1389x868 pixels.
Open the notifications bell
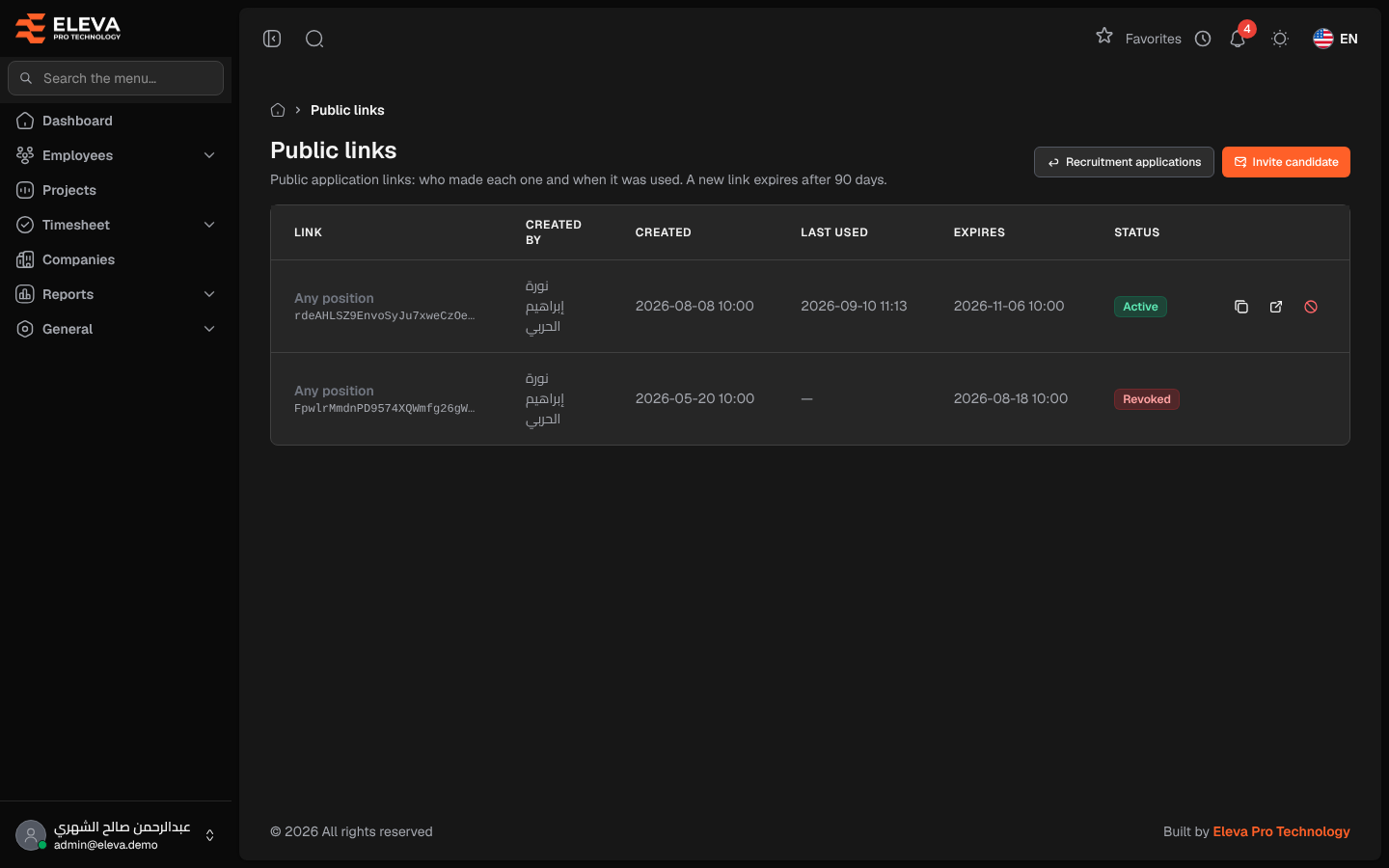coord(1238,39)
